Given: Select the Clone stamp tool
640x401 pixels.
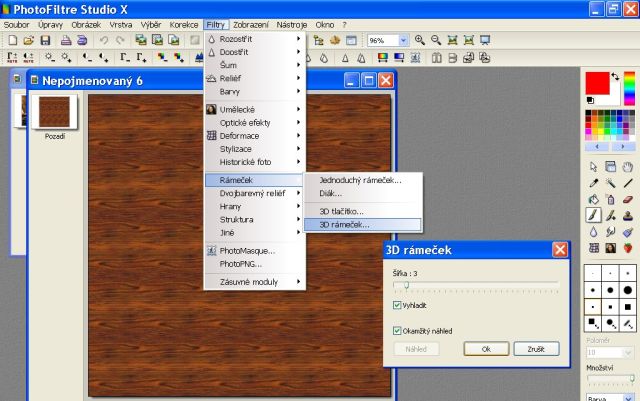Looking at the screenshot, I should (628, 215).
